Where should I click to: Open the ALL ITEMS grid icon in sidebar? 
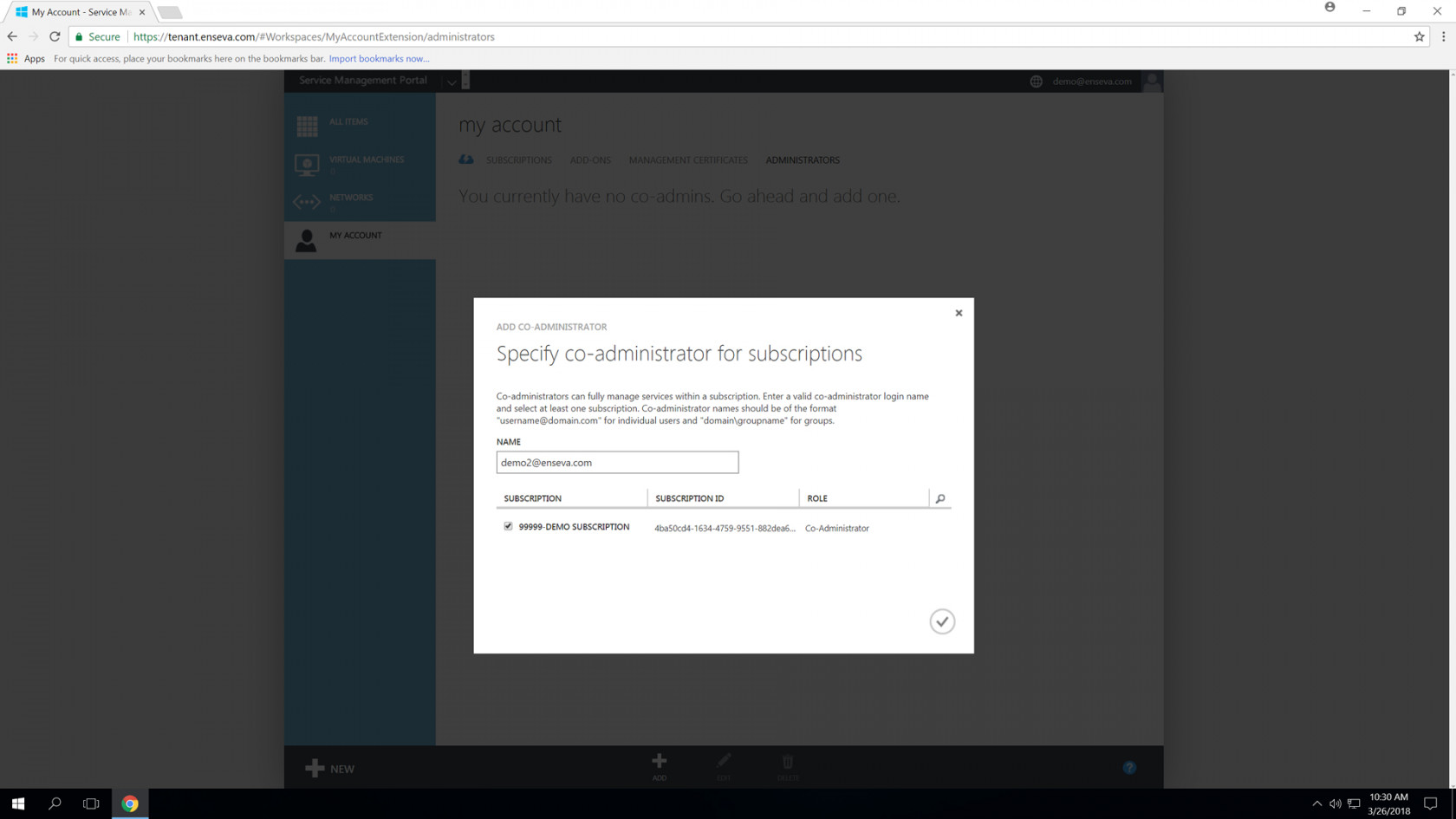[x=307, y=126]
